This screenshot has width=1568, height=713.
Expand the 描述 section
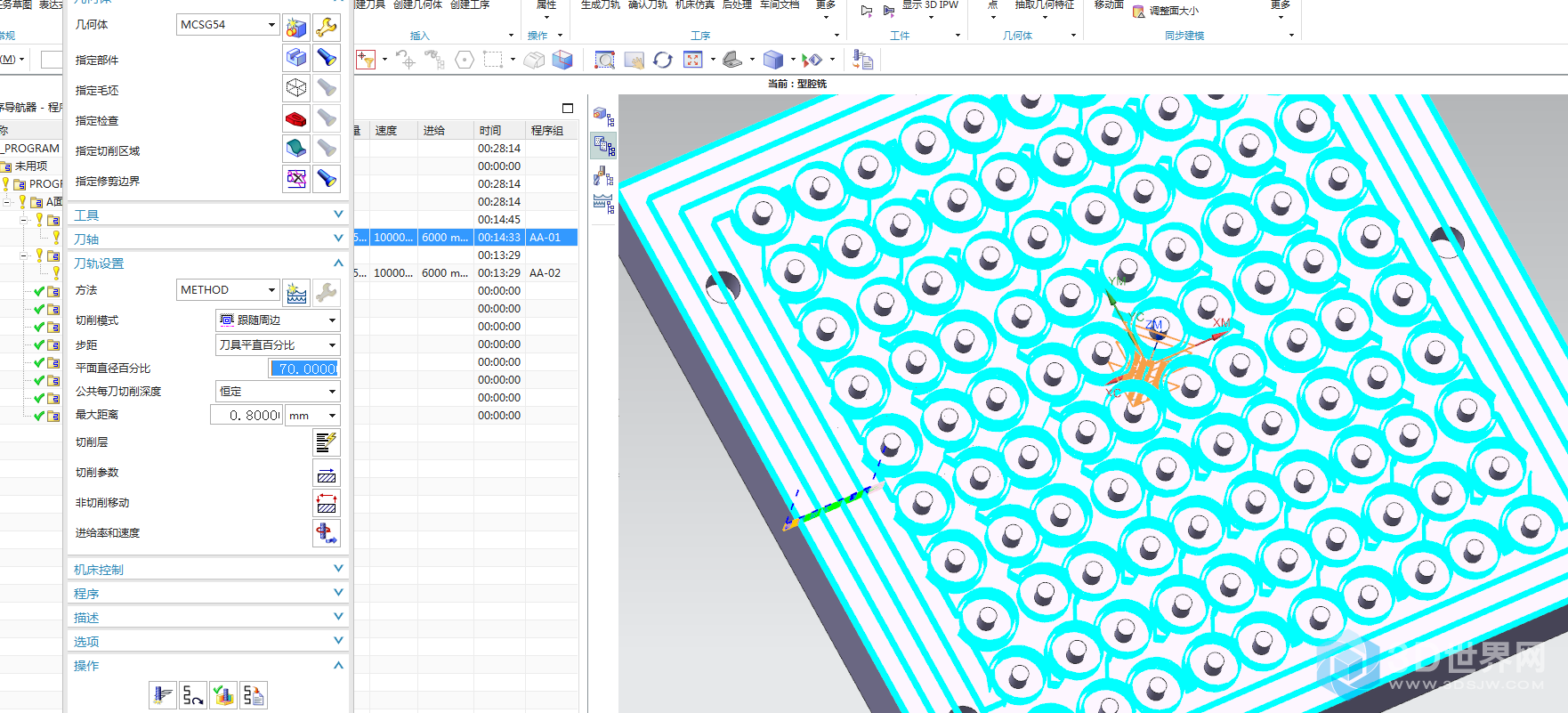338,616
